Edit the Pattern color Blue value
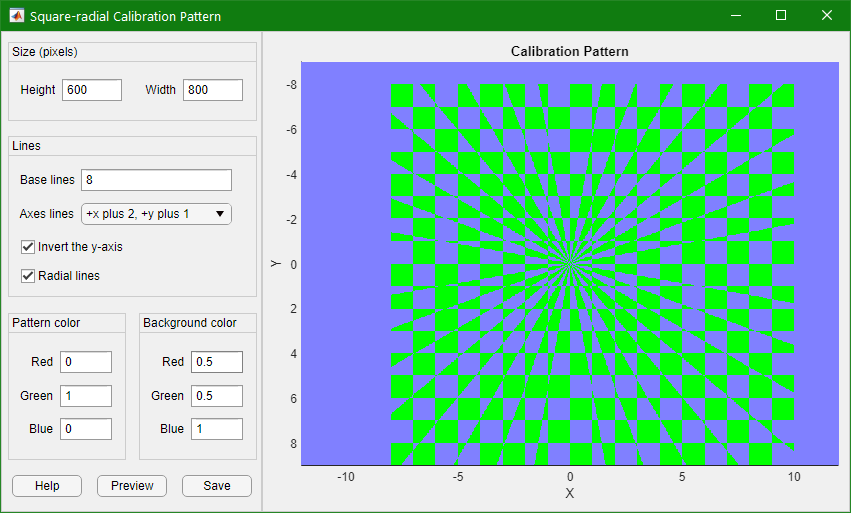Viewport: 851px width, 513px height. tap(85, 429)
